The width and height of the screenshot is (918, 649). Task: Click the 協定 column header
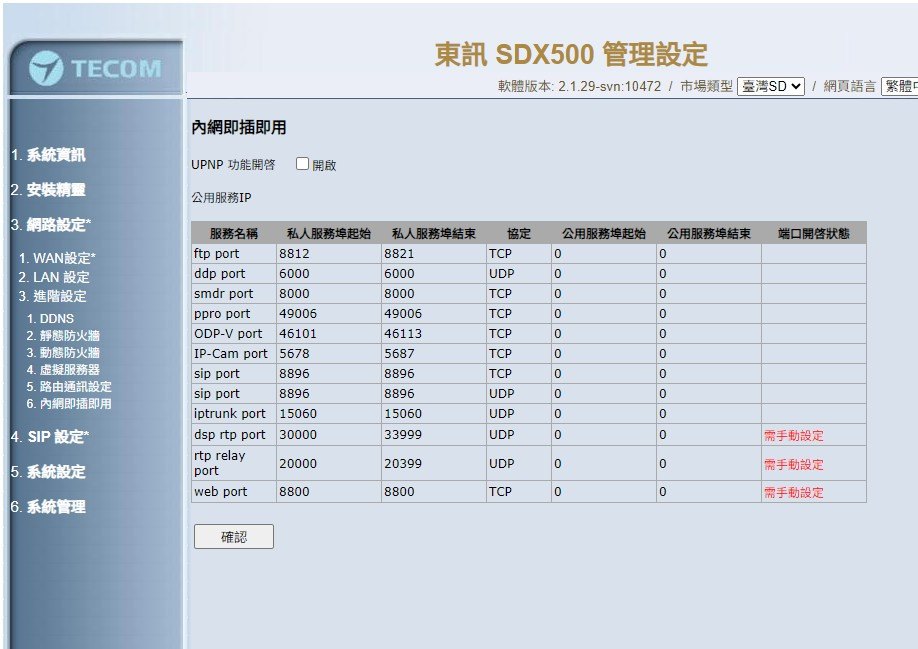[519, 233]
